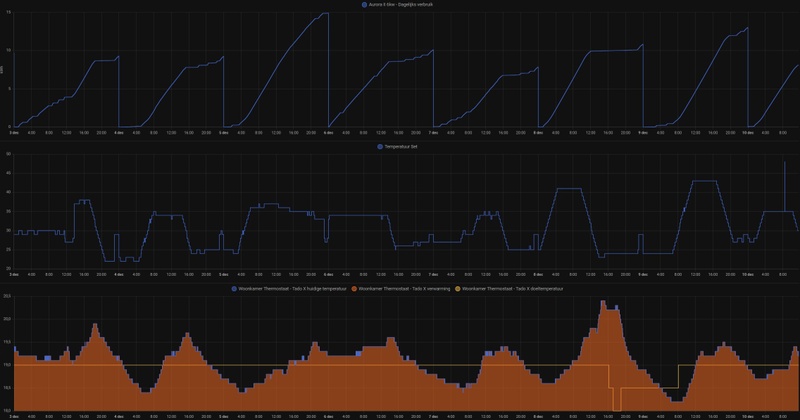Click the '15' y-axis value on the top chart

click(x=9, y=12)
